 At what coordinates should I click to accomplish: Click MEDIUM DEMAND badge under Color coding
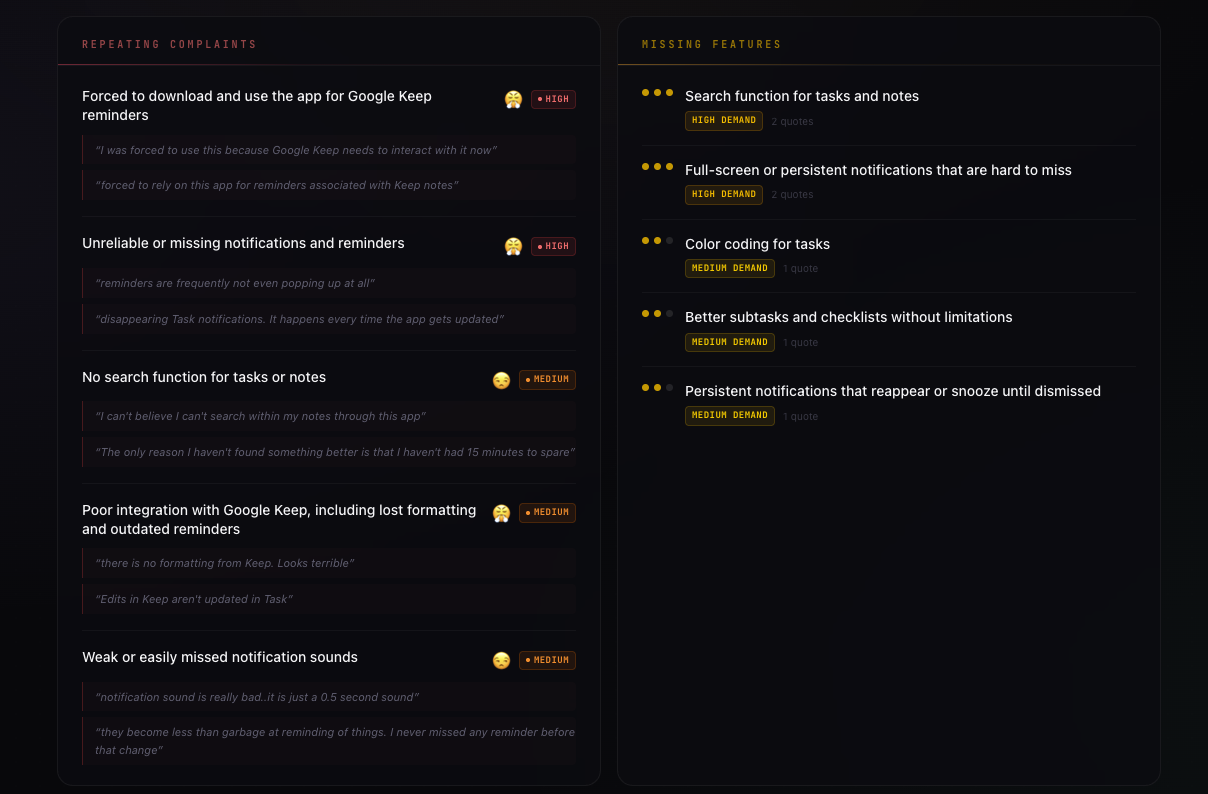(729, 268)
